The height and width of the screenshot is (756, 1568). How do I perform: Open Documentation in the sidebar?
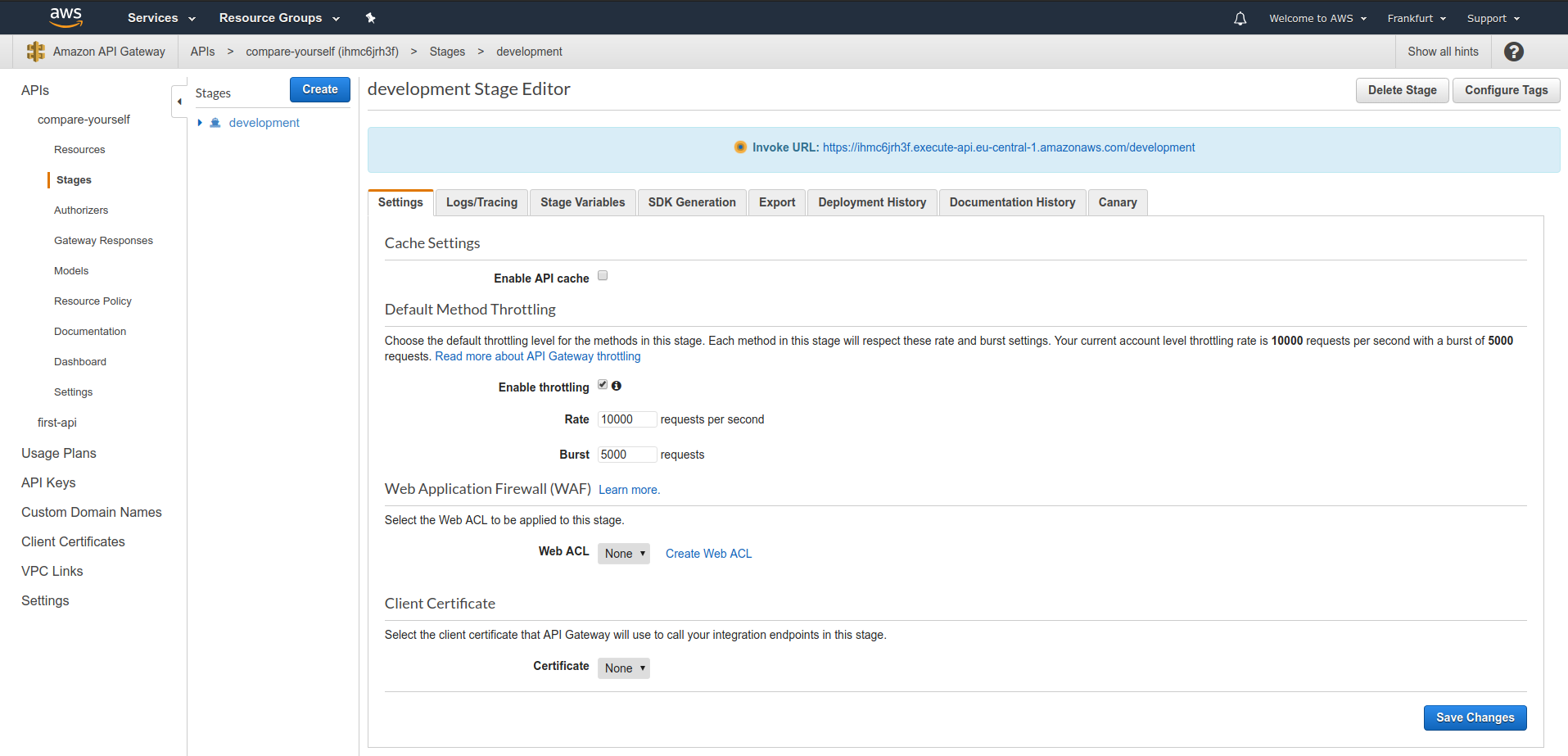[x=90, y=332]
